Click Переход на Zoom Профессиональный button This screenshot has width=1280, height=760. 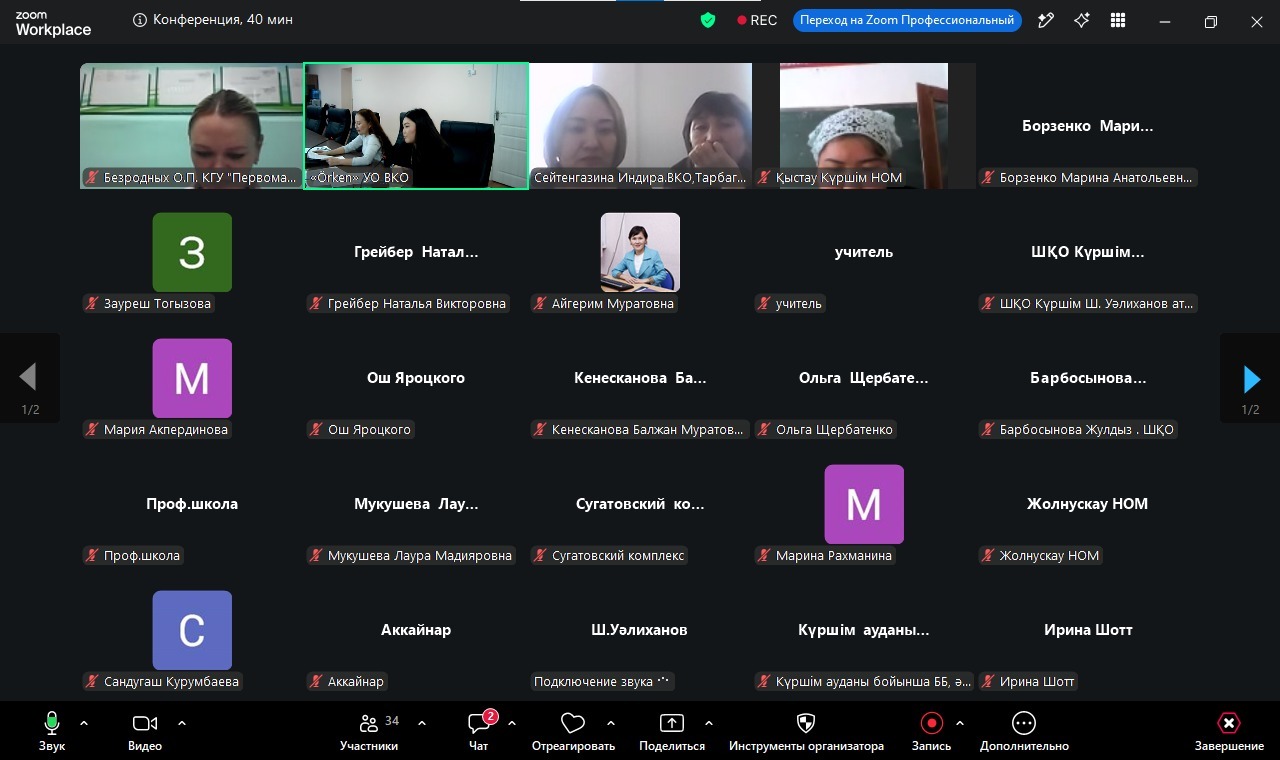click(907, 20)
